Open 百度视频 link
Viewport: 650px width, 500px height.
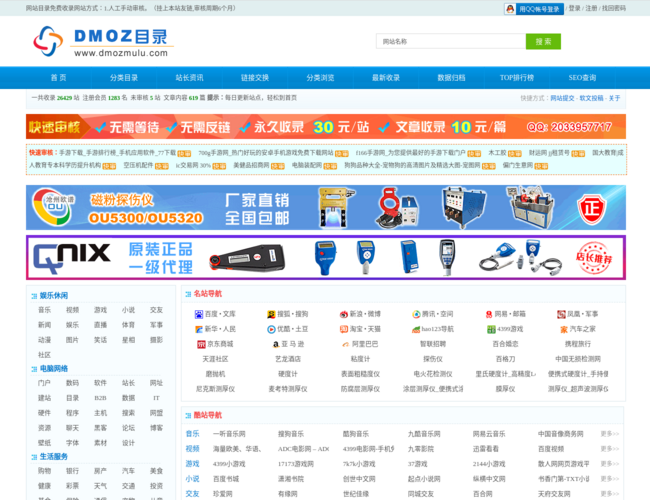click(x=551, y=449)
